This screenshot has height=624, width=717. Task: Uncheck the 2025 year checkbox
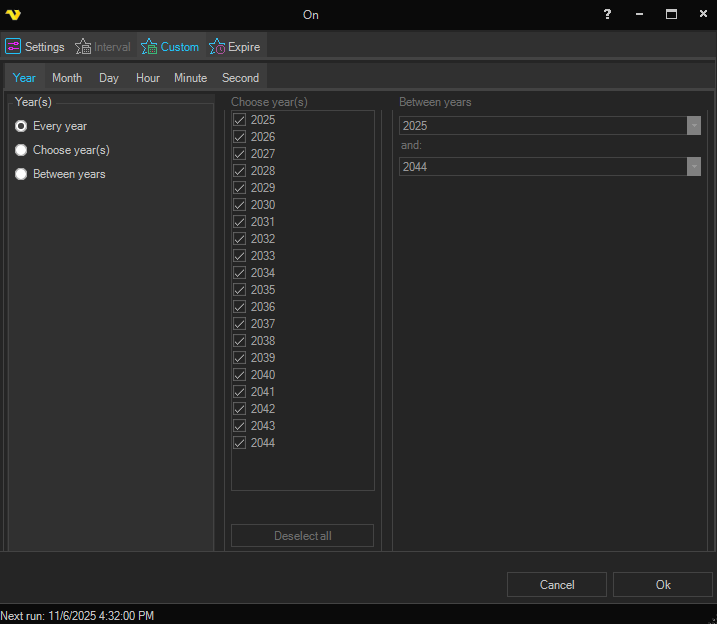tap(240, 120)
